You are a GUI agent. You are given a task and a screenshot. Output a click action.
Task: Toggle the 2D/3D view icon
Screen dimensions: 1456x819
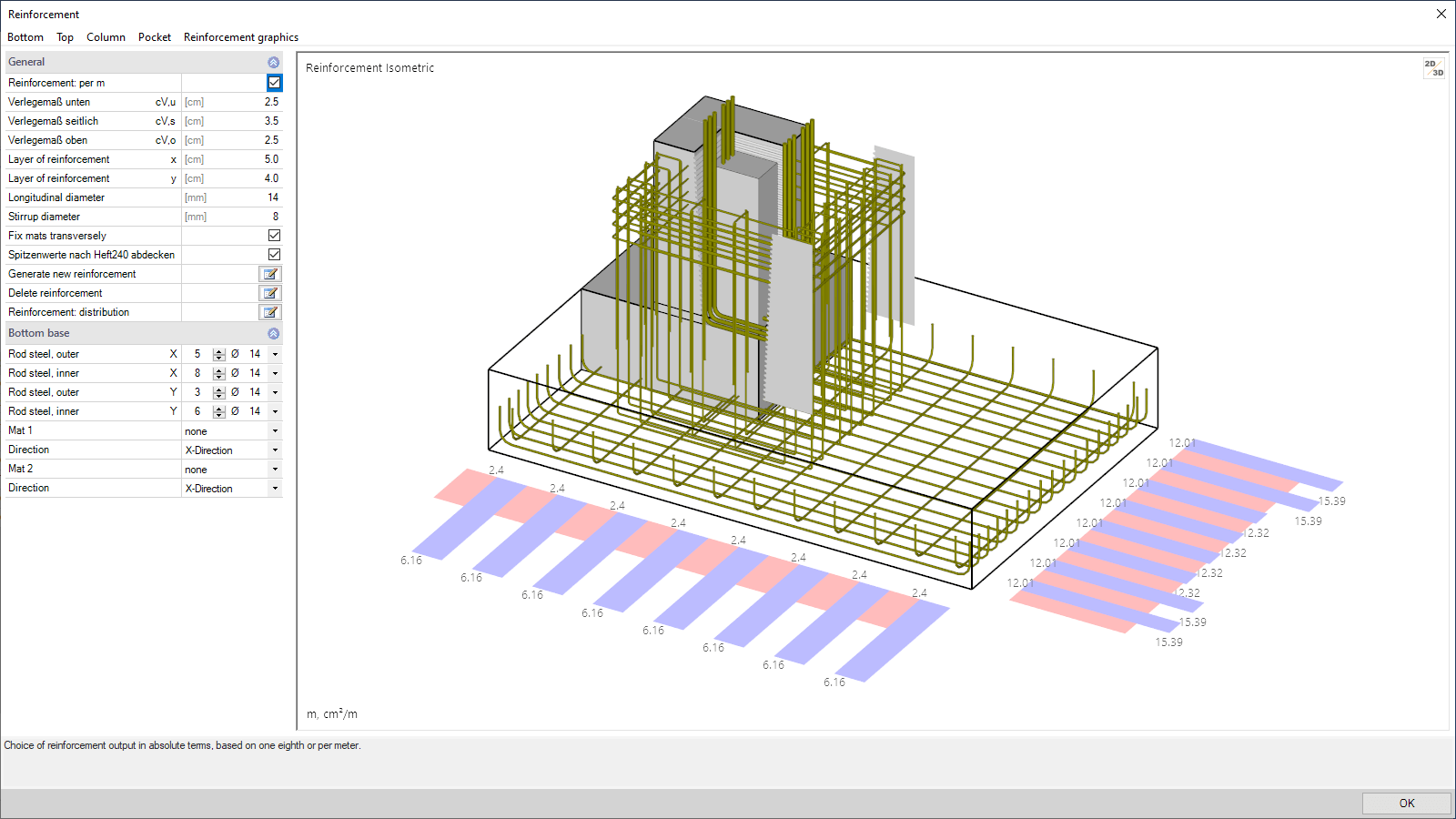pyautogui.click(x=1434, y=68)
